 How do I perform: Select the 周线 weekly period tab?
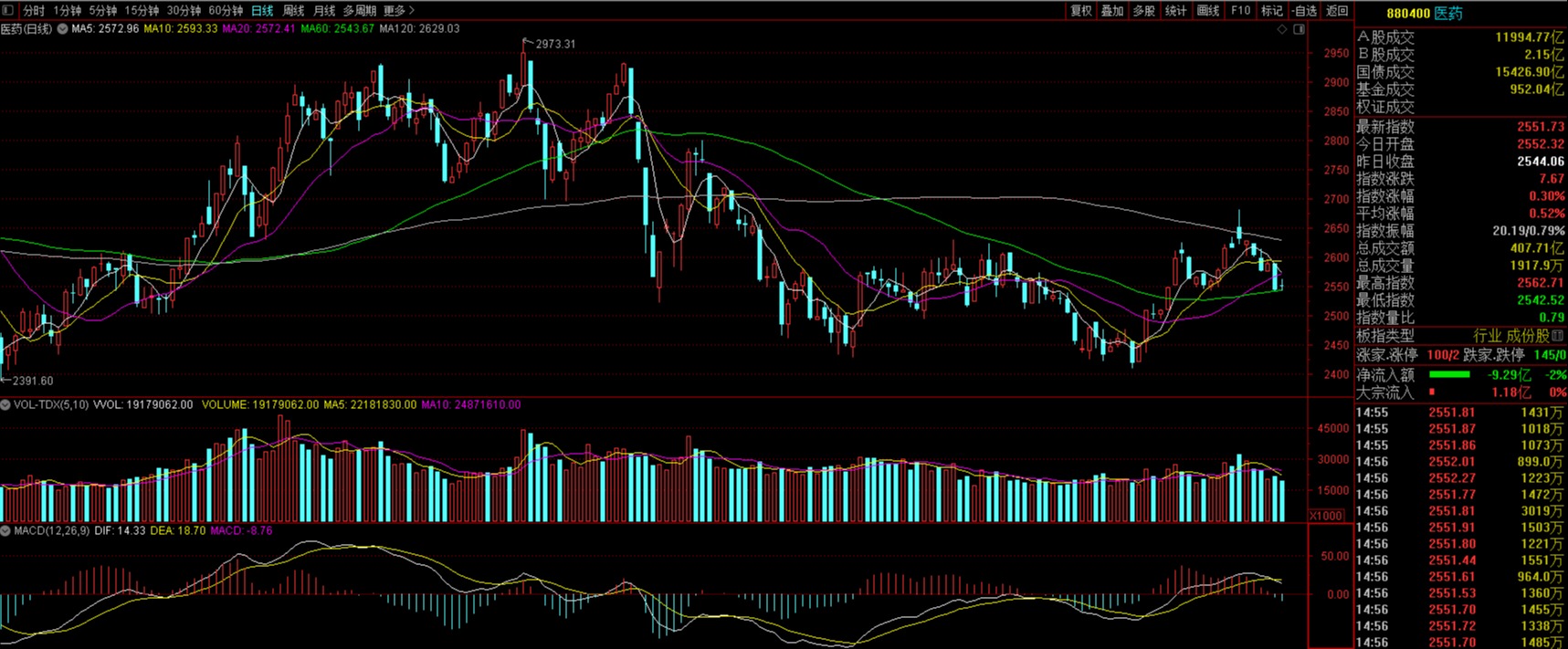point(293,10)
